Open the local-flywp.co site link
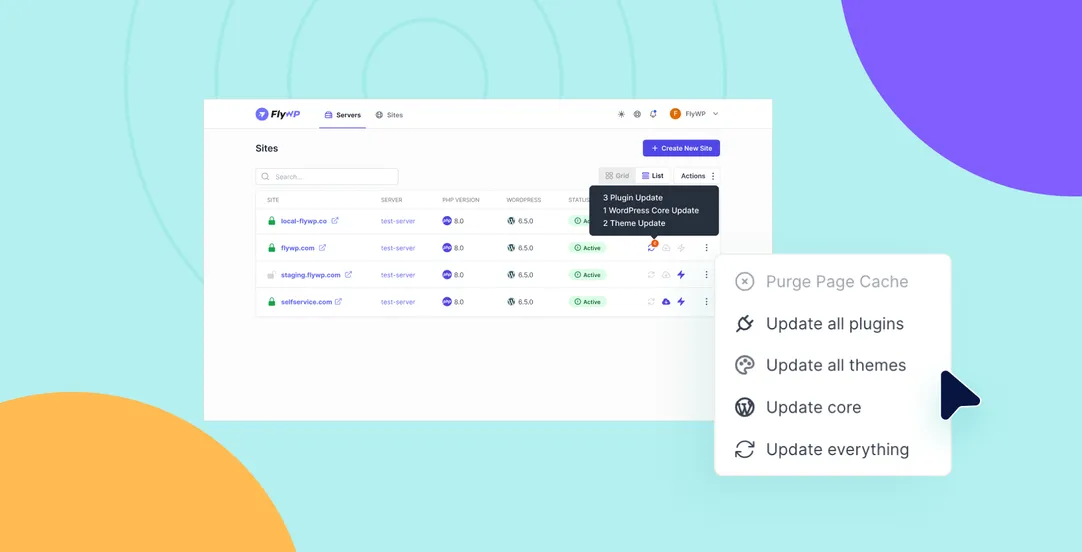 click(304, 221)
